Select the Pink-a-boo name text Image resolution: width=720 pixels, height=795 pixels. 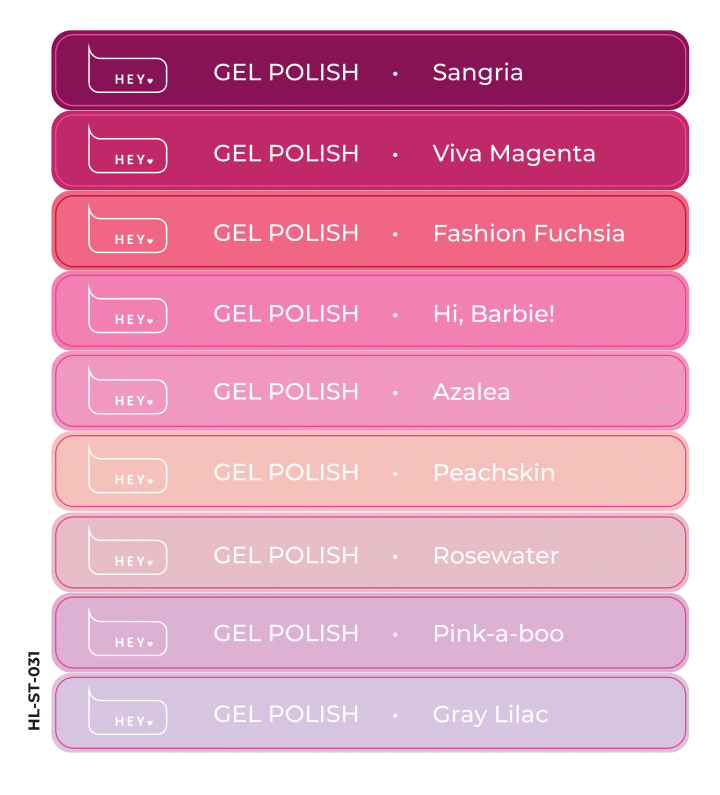click(498, 634)
